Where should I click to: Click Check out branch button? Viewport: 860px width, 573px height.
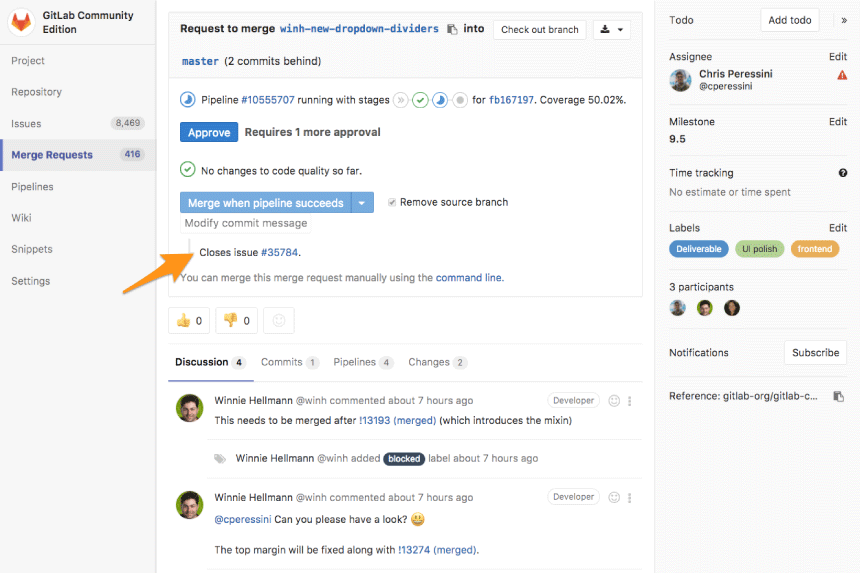coord(540,30)
